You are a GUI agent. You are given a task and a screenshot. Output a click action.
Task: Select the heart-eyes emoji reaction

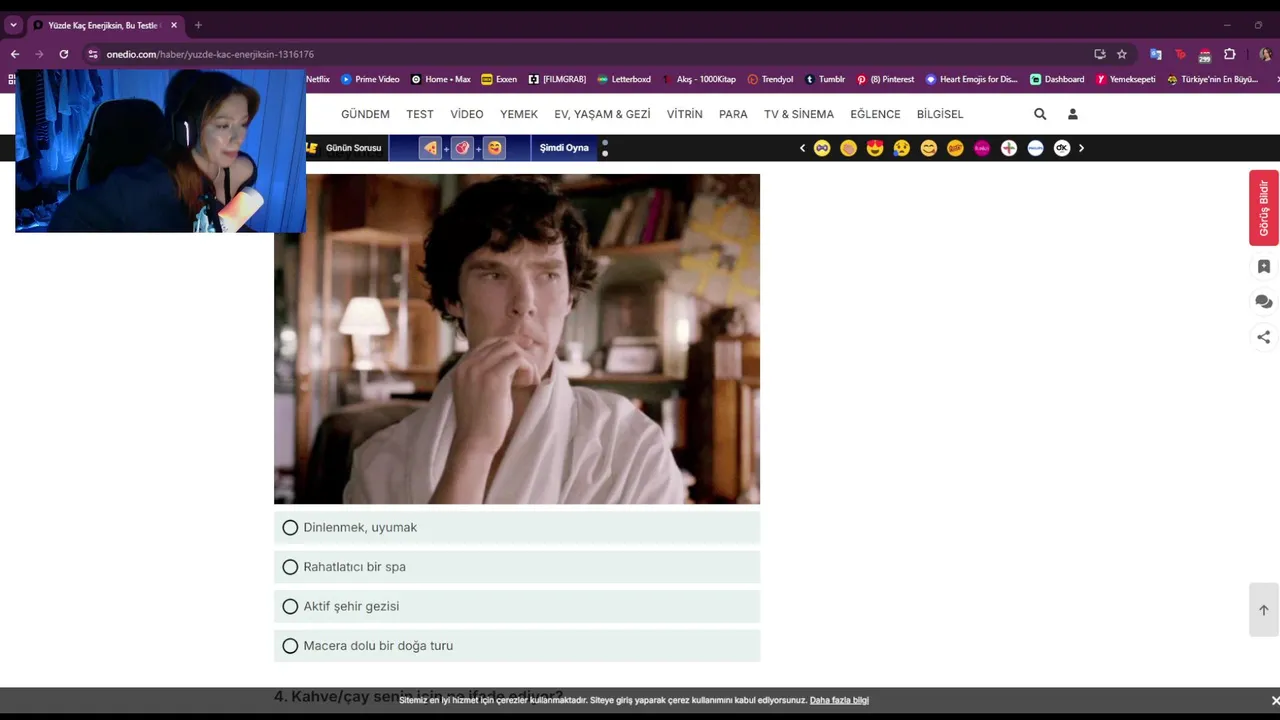click(875, 148)
